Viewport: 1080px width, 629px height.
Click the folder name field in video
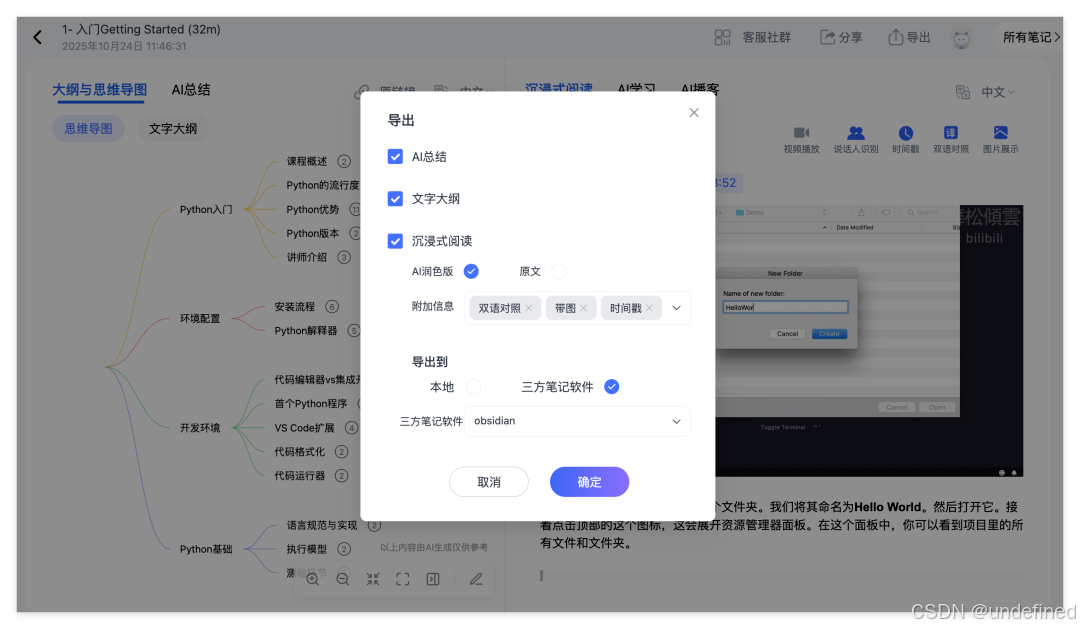point(785,307)
